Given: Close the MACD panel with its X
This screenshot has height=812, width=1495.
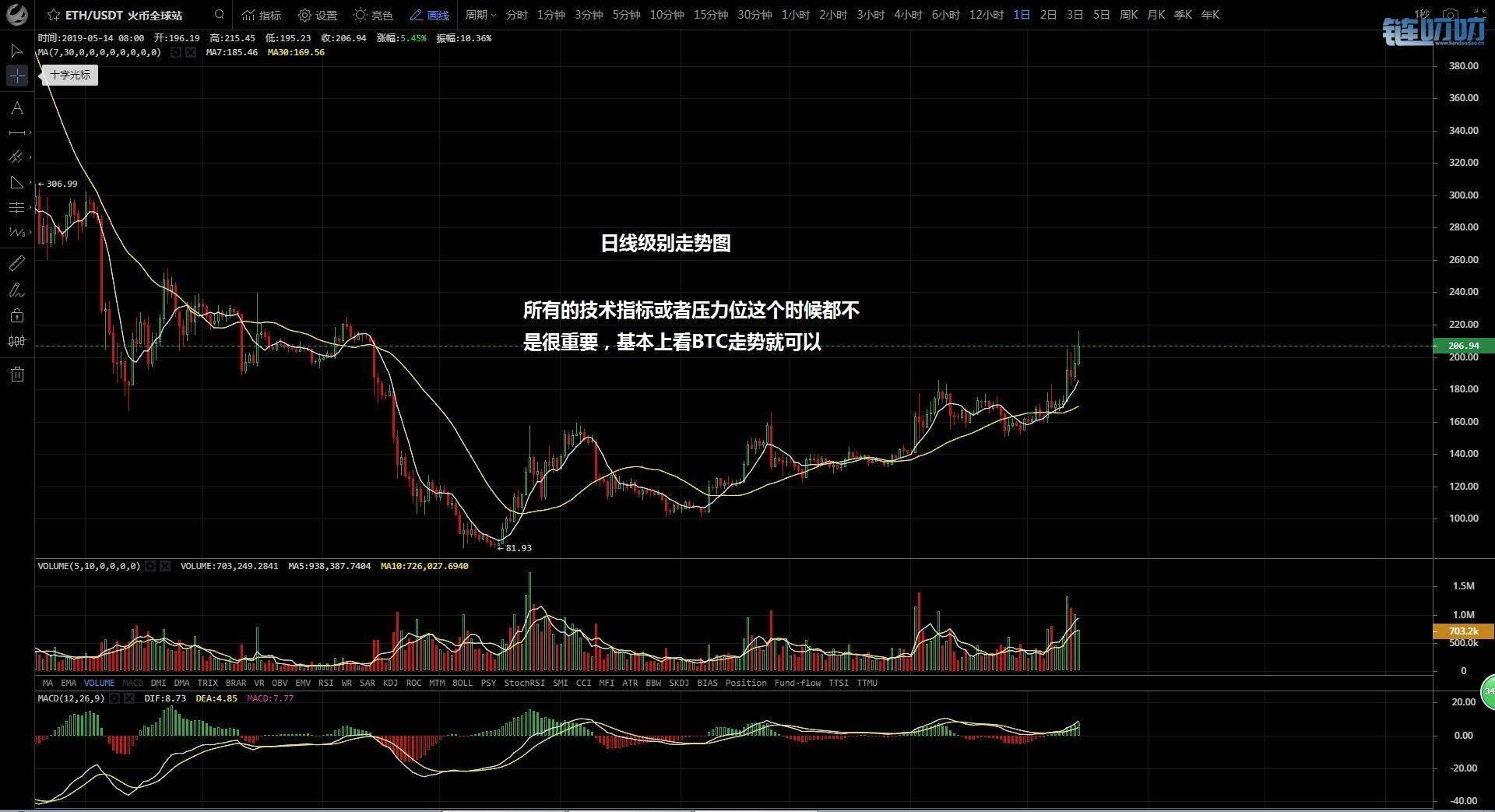Looking at the screenshot, I should pyautogui.click(x=128, y=698).
